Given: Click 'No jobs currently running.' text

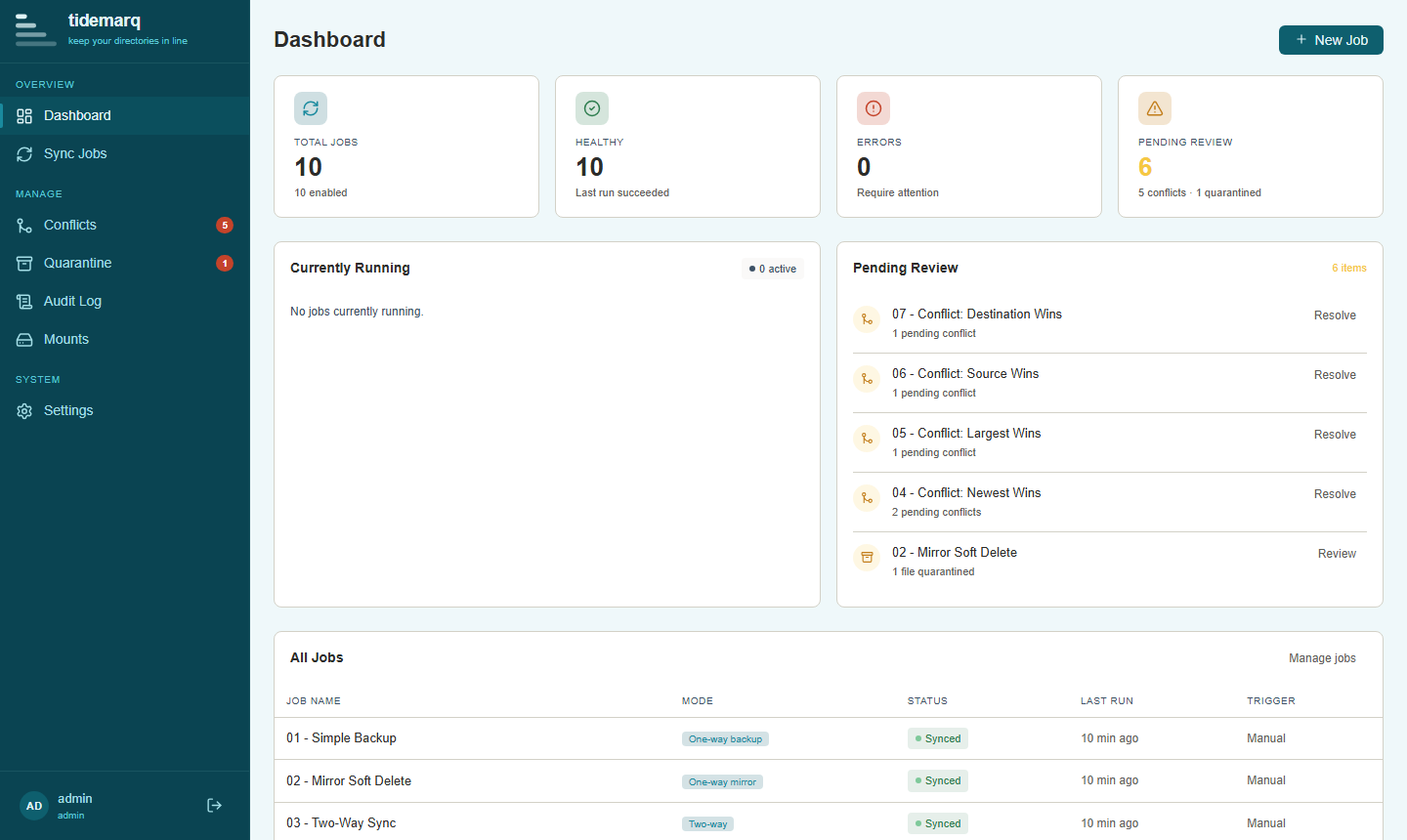Looking at the screenshot, I should (357, 312).
